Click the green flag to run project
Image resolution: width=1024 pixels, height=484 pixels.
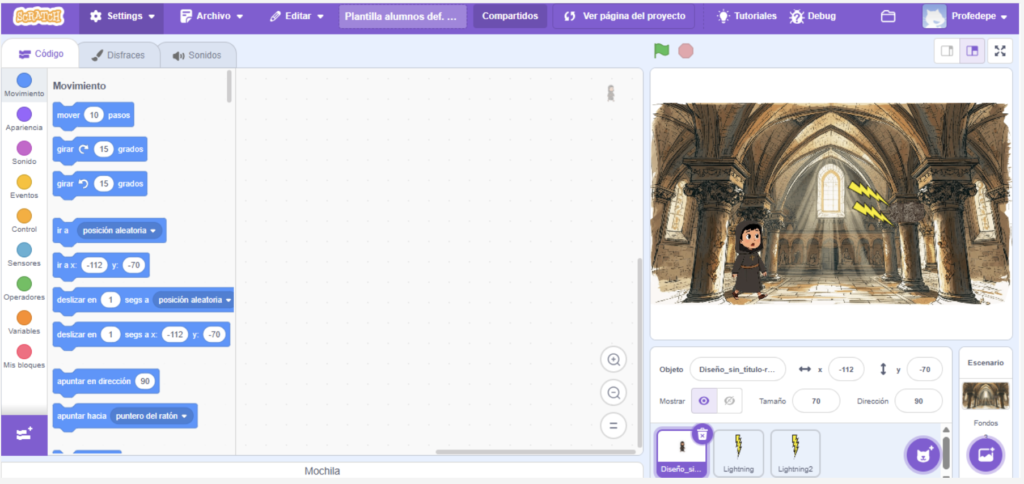[x=661, y=50]
